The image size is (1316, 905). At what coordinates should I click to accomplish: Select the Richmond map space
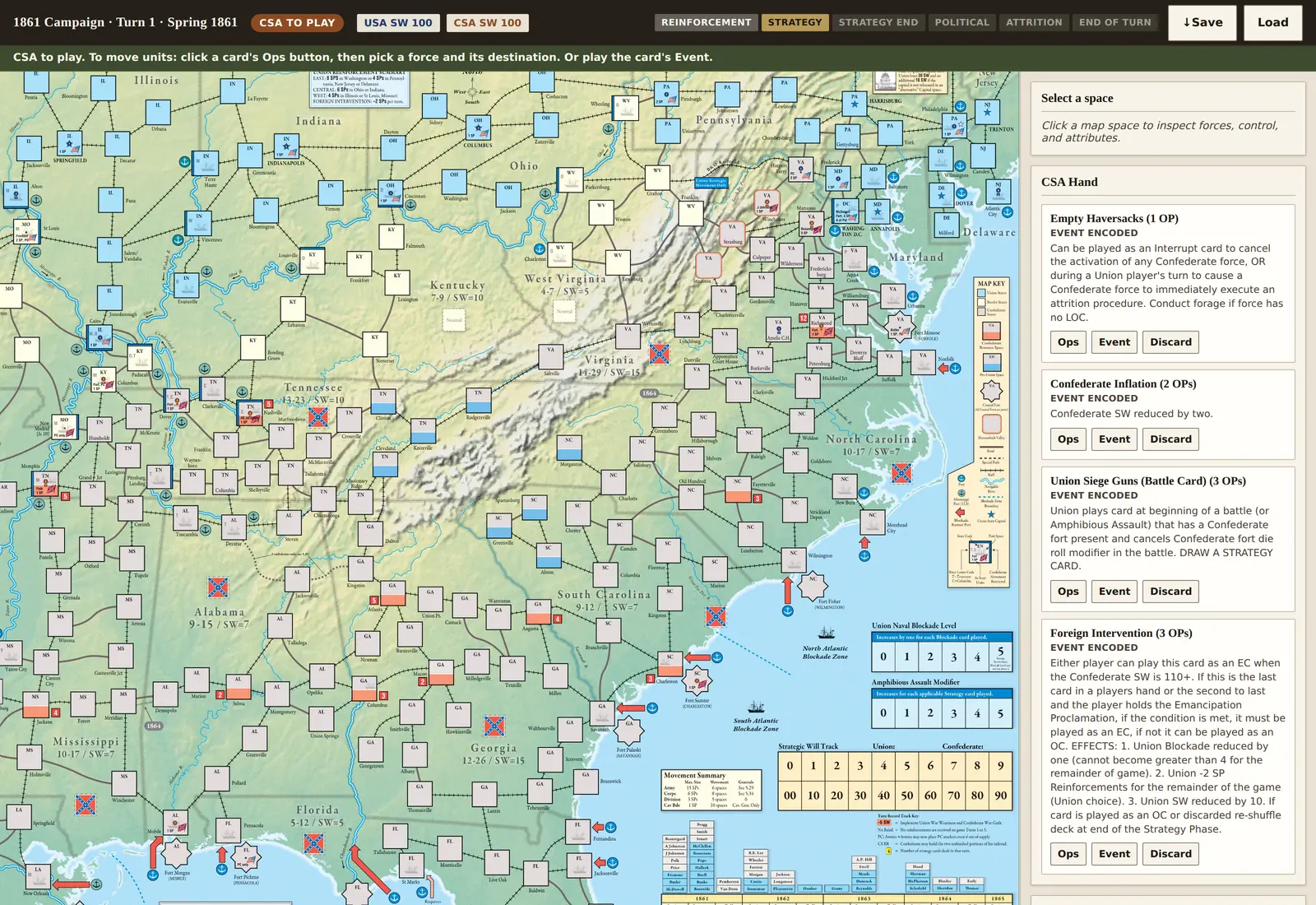point(822,326)
